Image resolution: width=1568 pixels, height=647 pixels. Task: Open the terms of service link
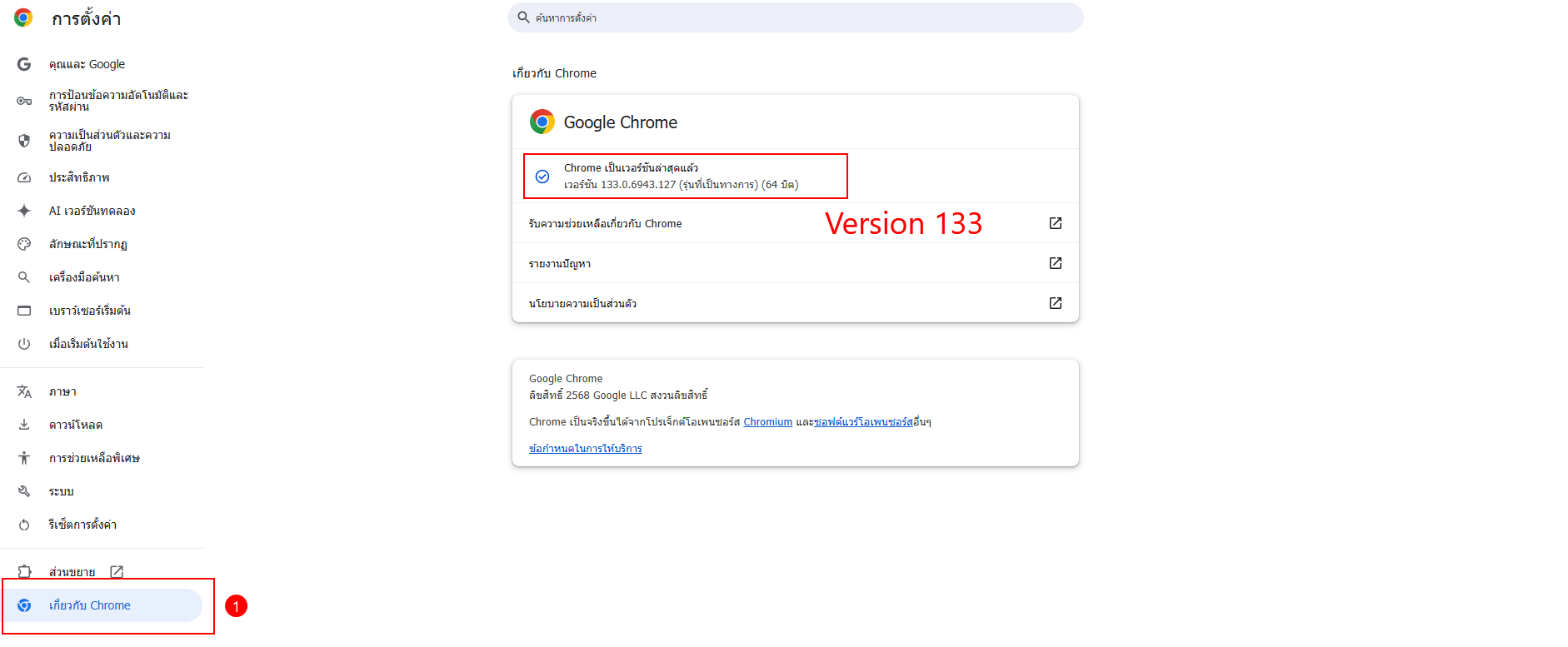coord(585,449)
